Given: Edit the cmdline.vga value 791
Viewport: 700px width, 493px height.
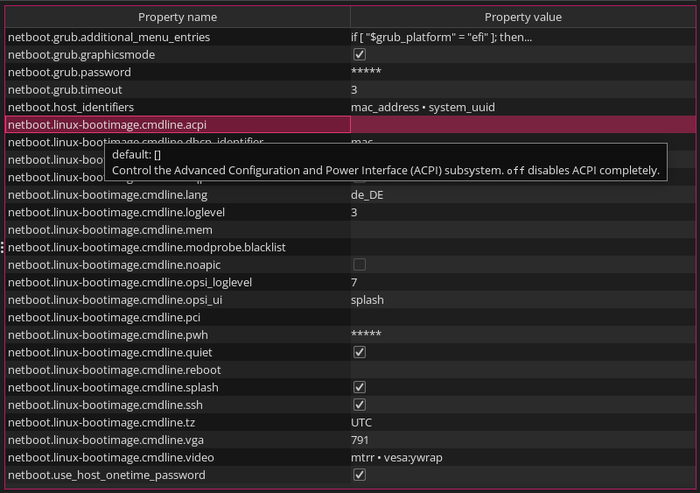Looking at the screenshot, I should (360, 440).
